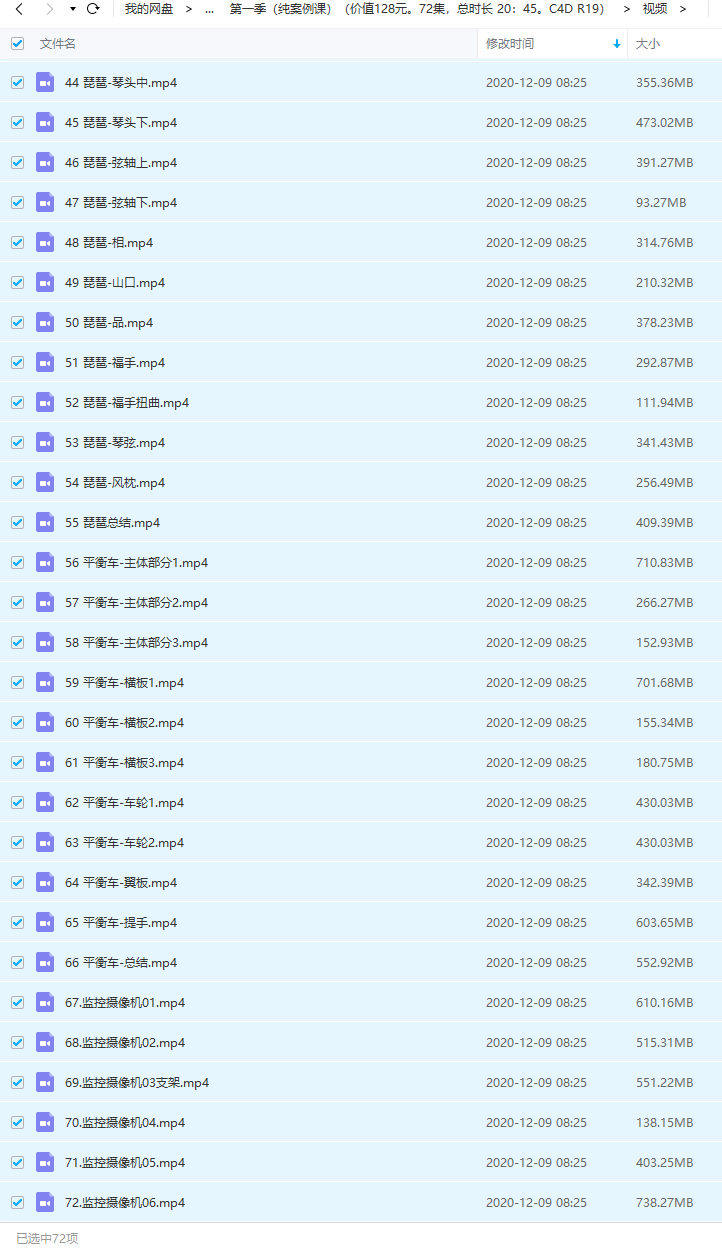This screenshot has width=722, height=1248.
Task: Sort by the 文件名 column header
Action: coord(58,44)
